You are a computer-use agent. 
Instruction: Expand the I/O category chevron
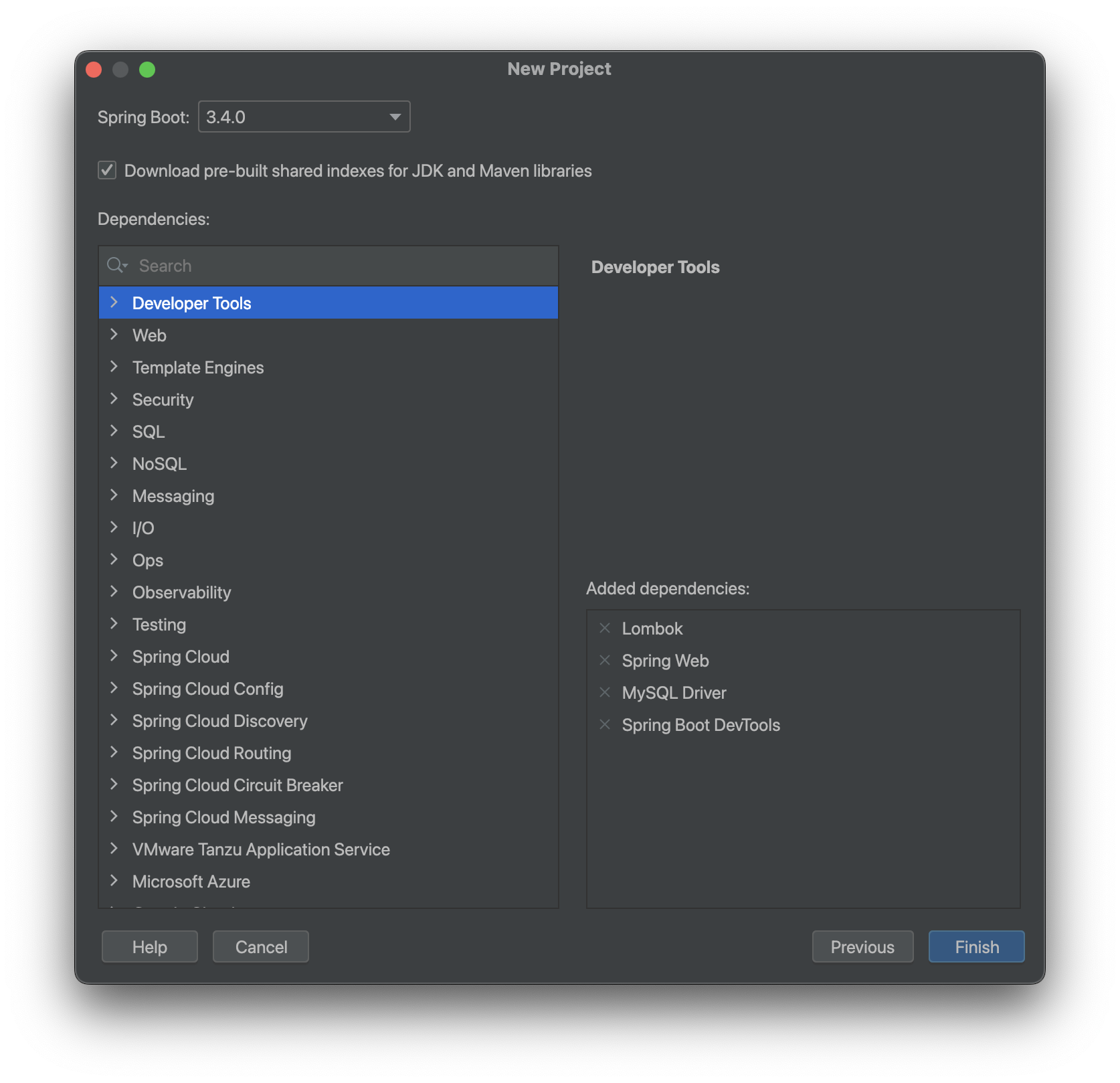pos(114,527)
